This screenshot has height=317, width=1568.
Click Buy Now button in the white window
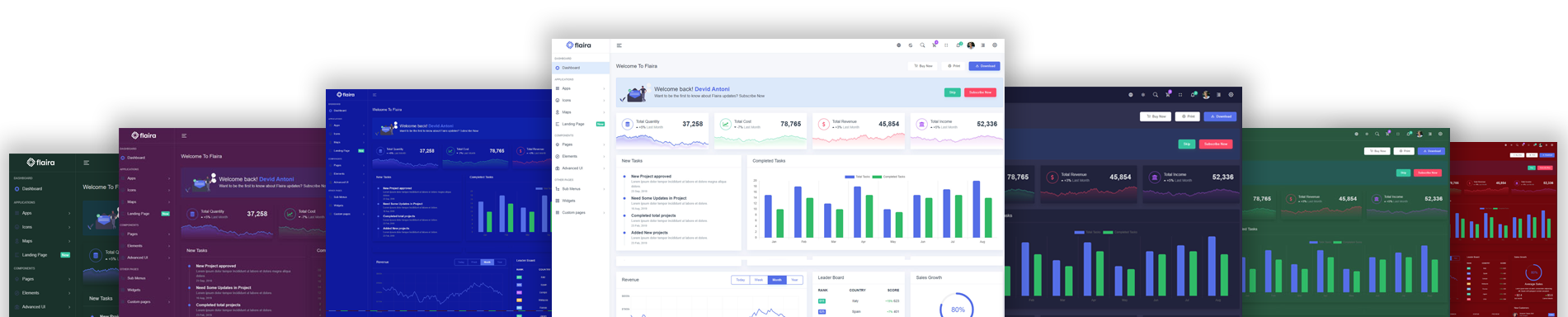pos(924,66)
